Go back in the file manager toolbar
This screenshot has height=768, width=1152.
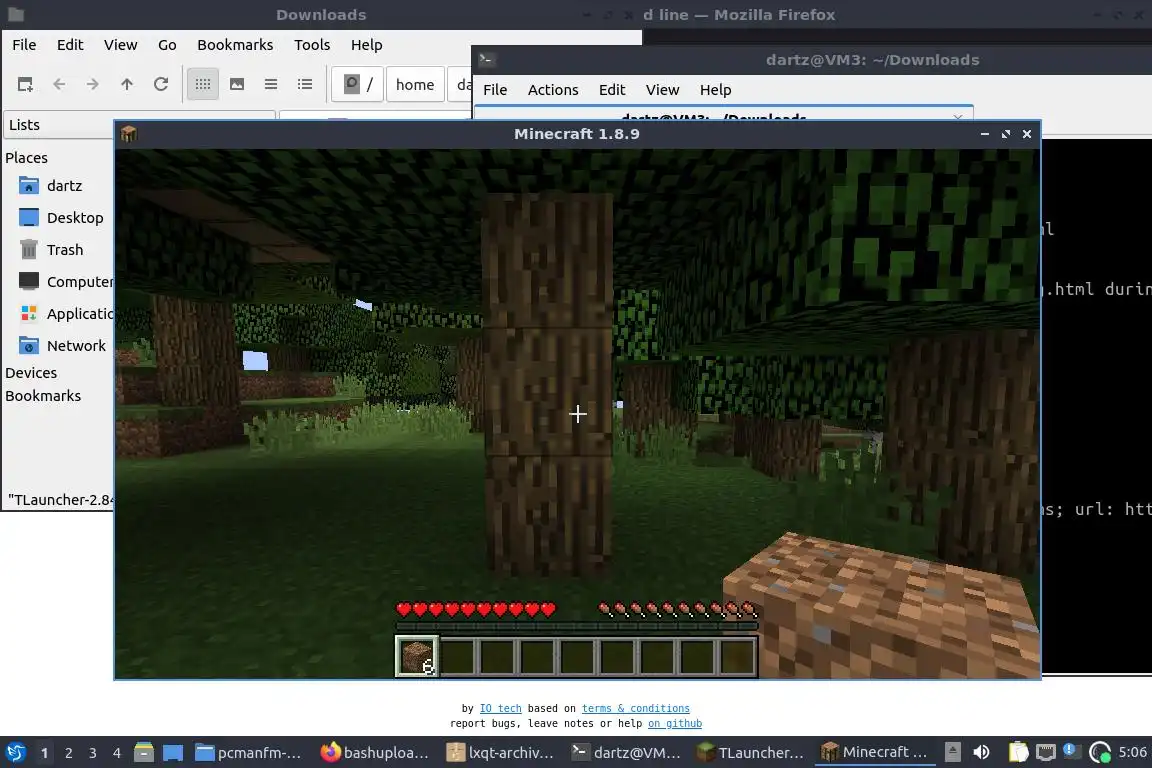pyautogui.click(x=59, y=85)
